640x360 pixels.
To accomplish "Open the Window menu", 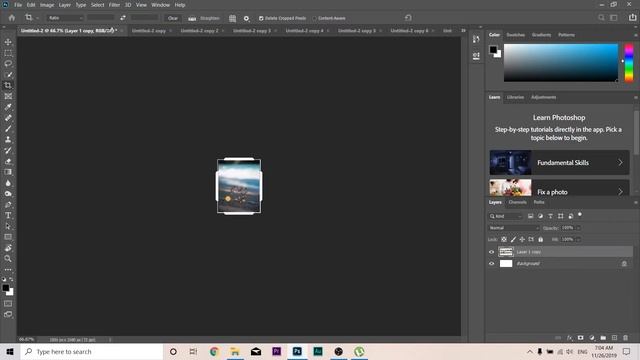I will click(160, 5).
